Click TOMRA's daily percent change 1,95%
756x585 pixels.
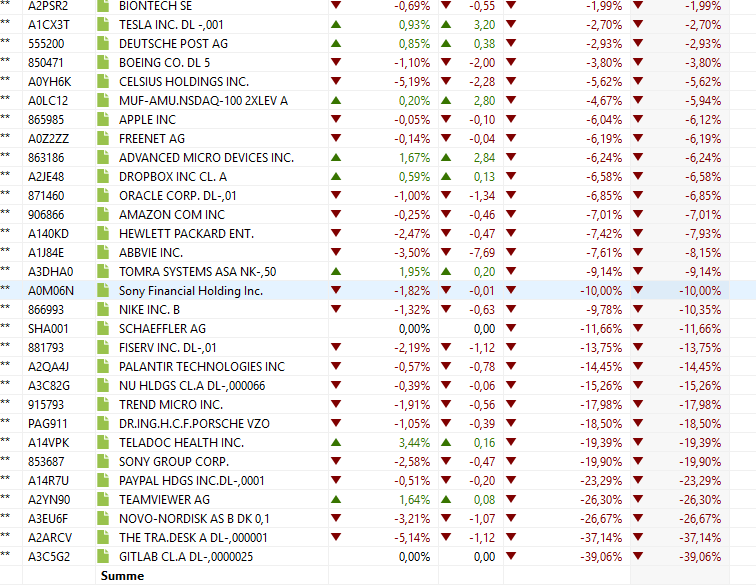coord(415,272)
